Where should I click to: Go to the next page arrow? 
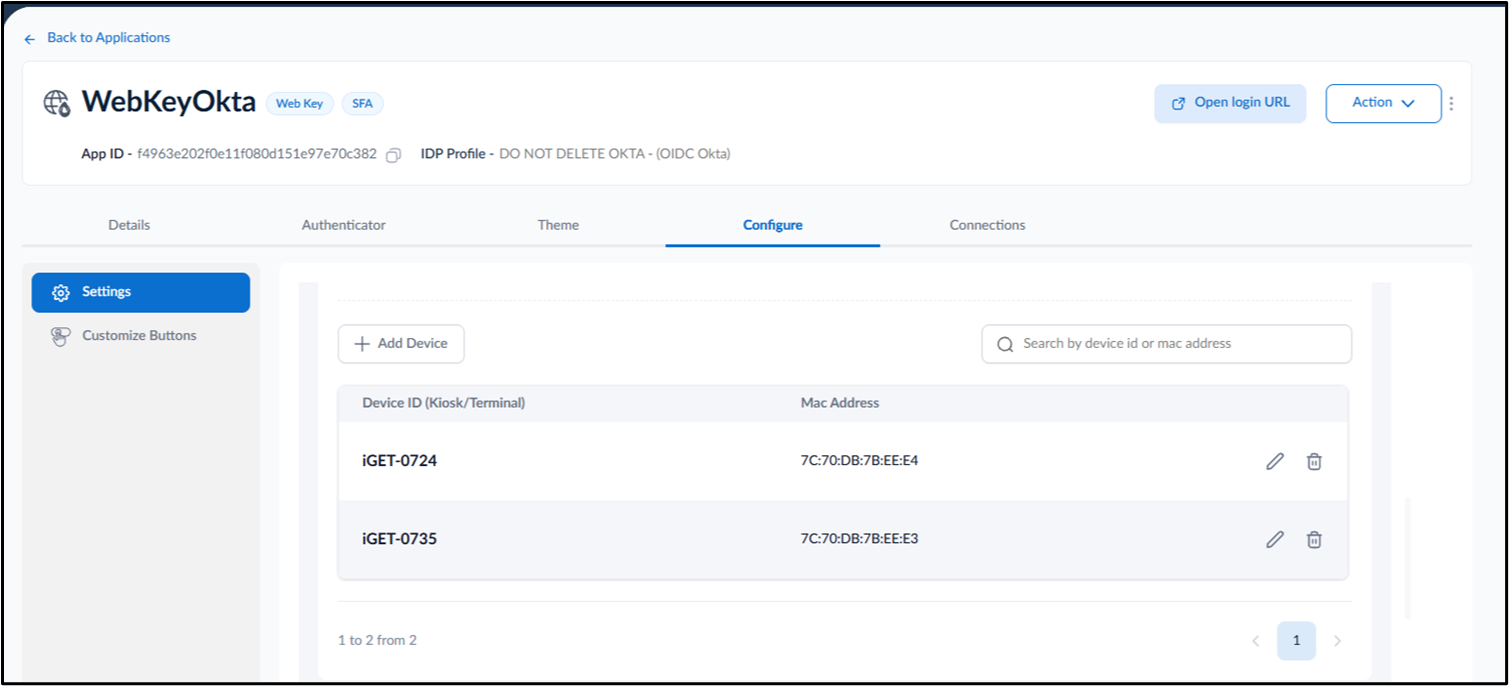click(x=1337, y=641)
